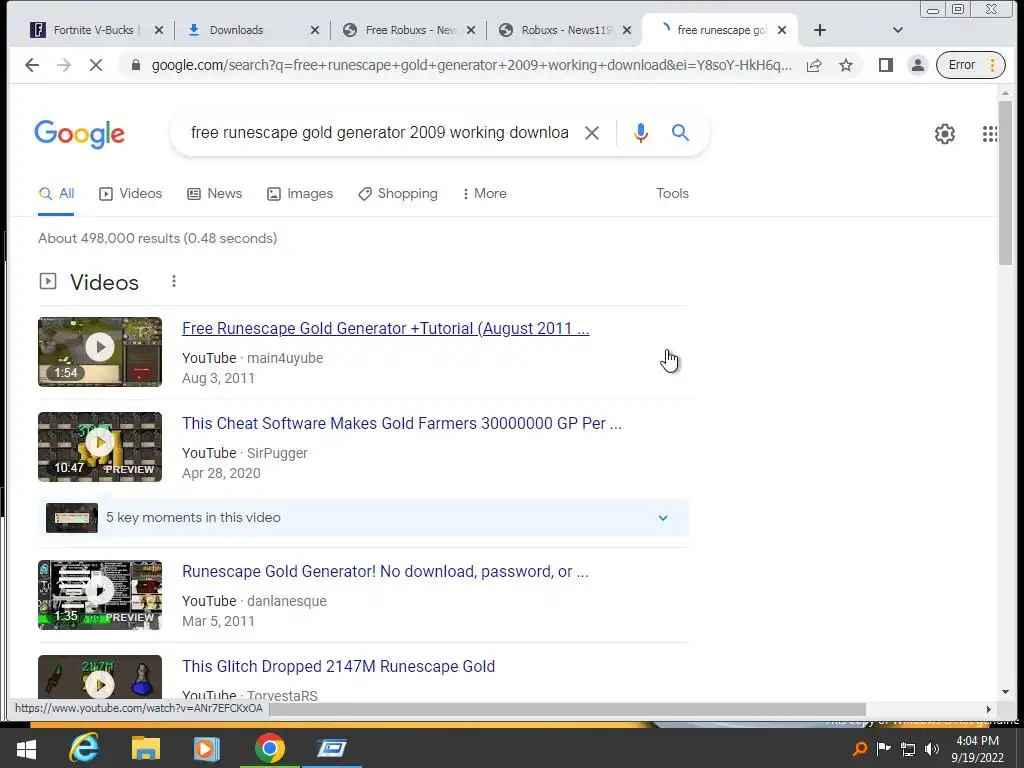
Task: Click the forward navigation arrow
Action: coord(63,65)
